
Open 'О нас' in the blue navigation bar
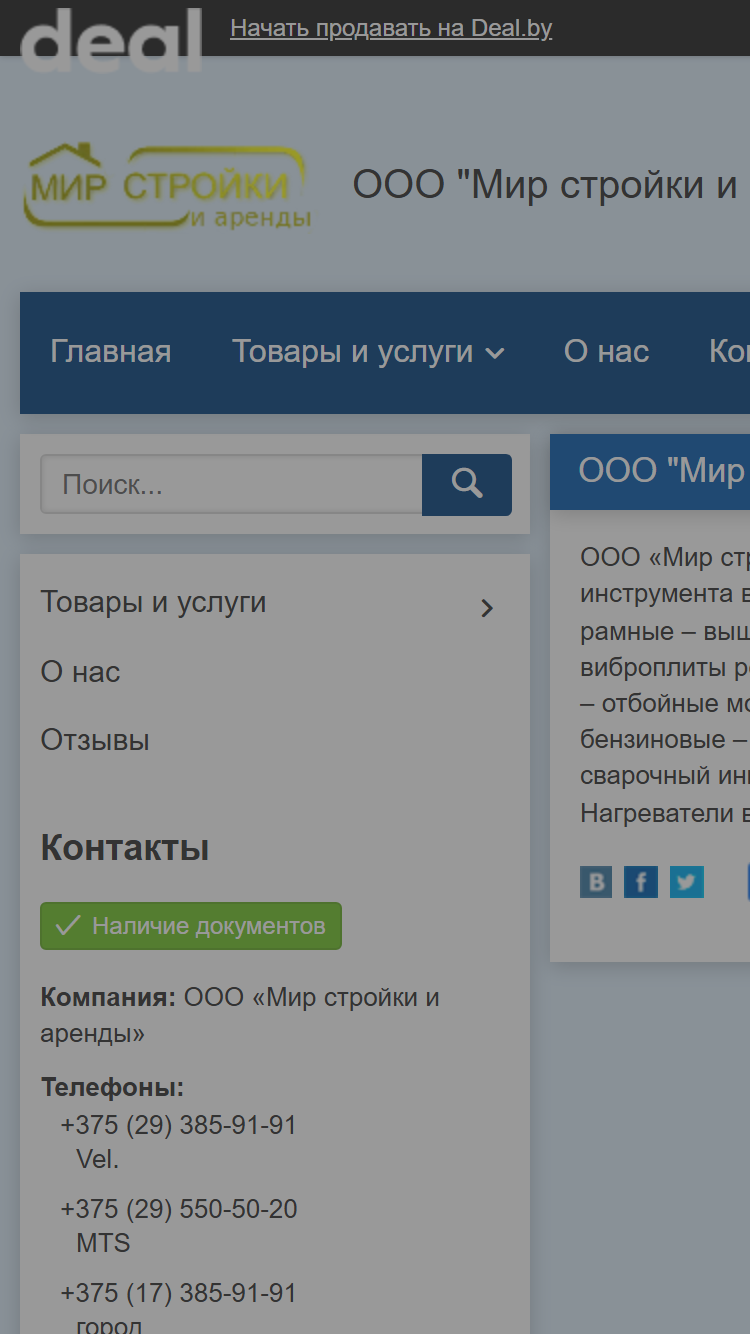coord(606,351)
